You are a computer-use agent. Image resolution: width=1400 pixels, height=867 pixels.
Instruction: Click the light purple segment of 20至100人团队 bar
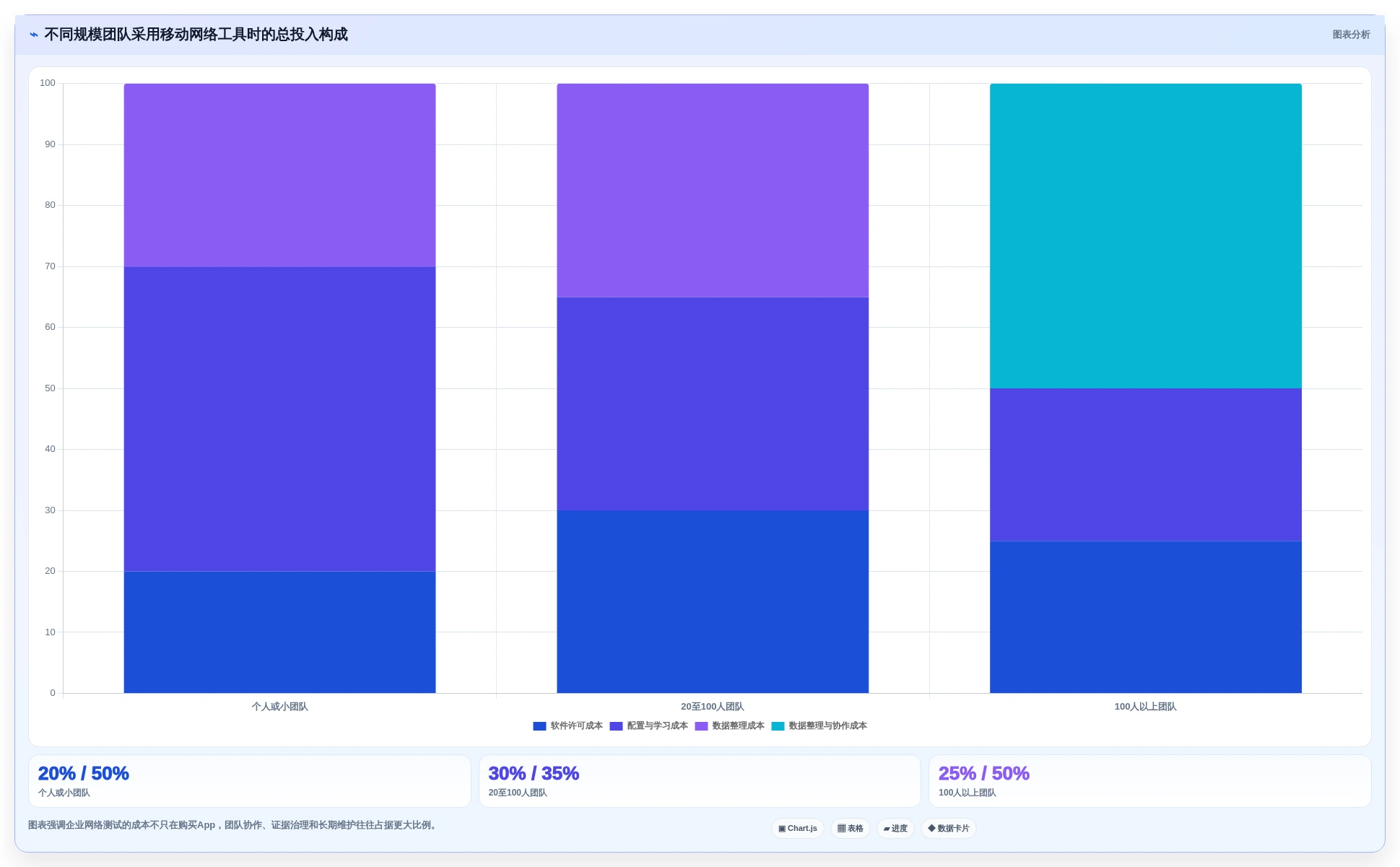point(713,191)
